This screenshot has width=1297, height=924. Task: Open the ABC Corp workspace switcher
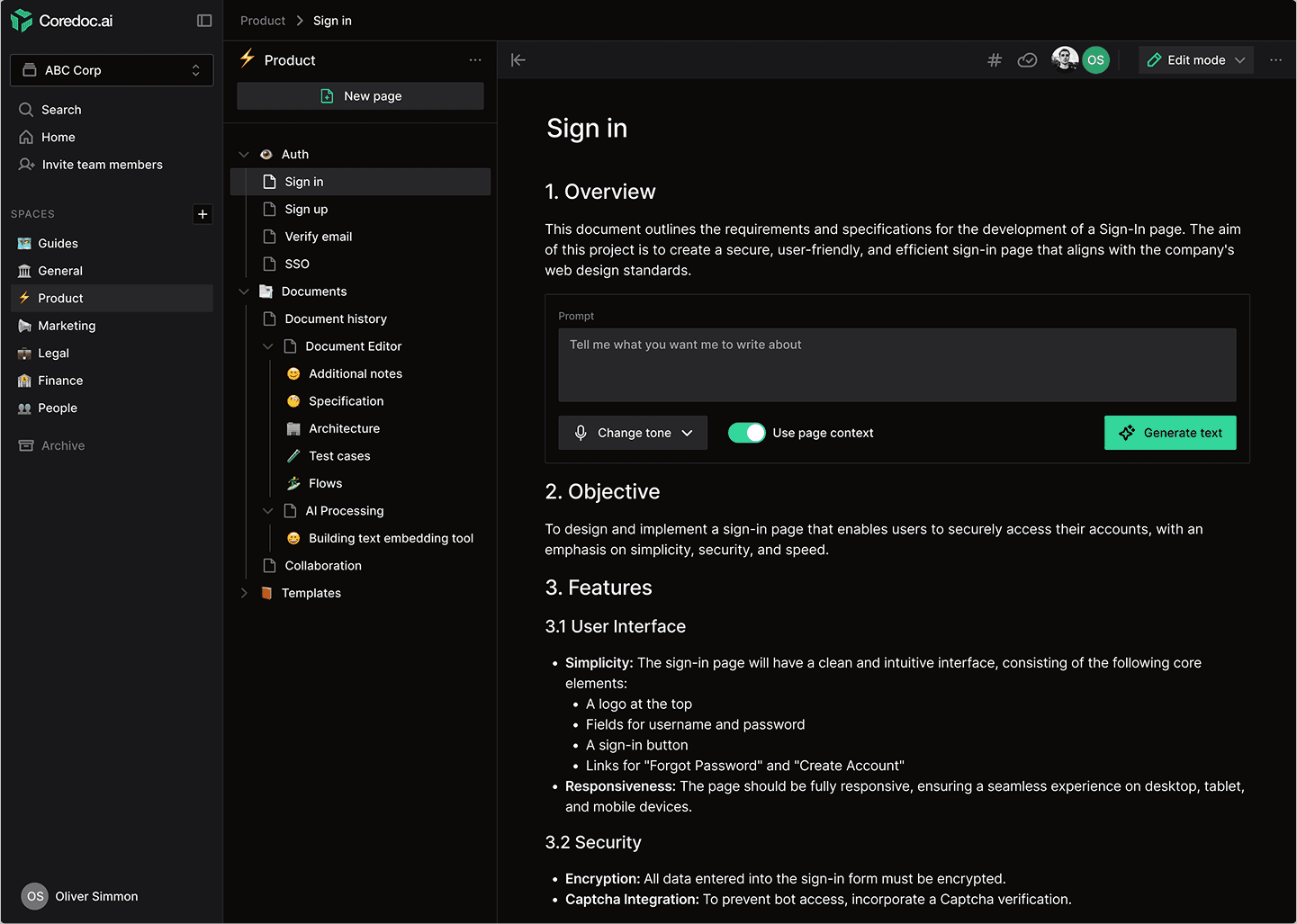pos(112,70)
